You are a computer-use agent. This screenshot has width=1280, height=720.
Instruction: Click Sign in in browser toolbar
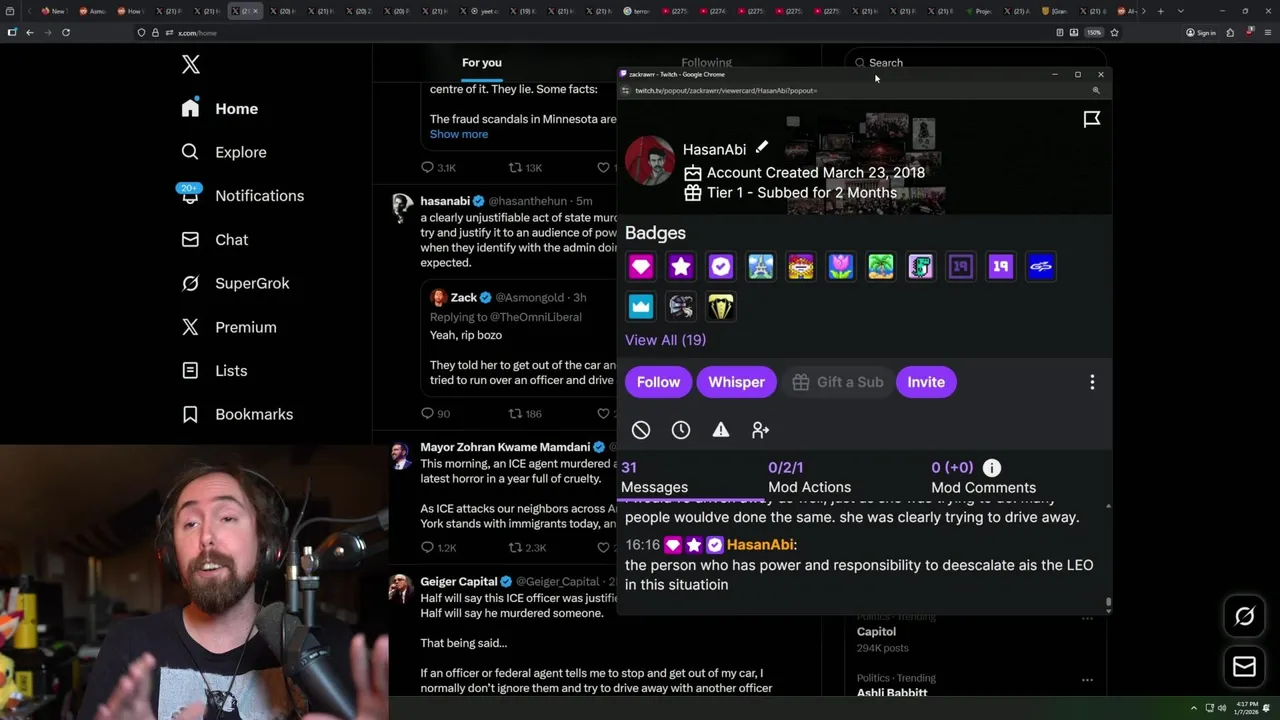tap(1200, 33)
